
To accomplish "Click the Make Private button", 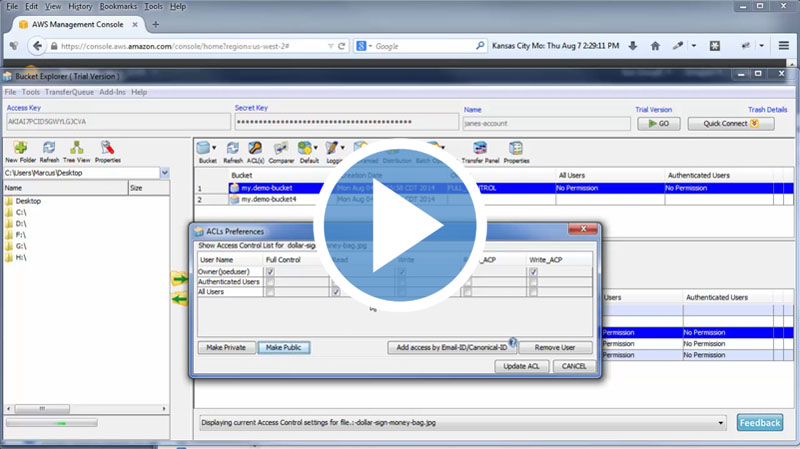I will [225, 348].
